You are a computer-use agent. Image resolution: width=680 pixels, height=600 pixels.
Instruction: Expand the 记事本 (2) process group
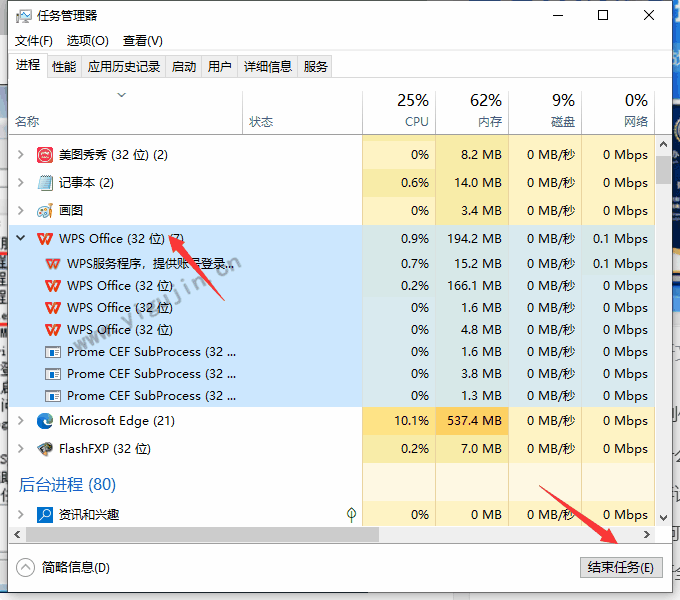(x=20, y=183)
